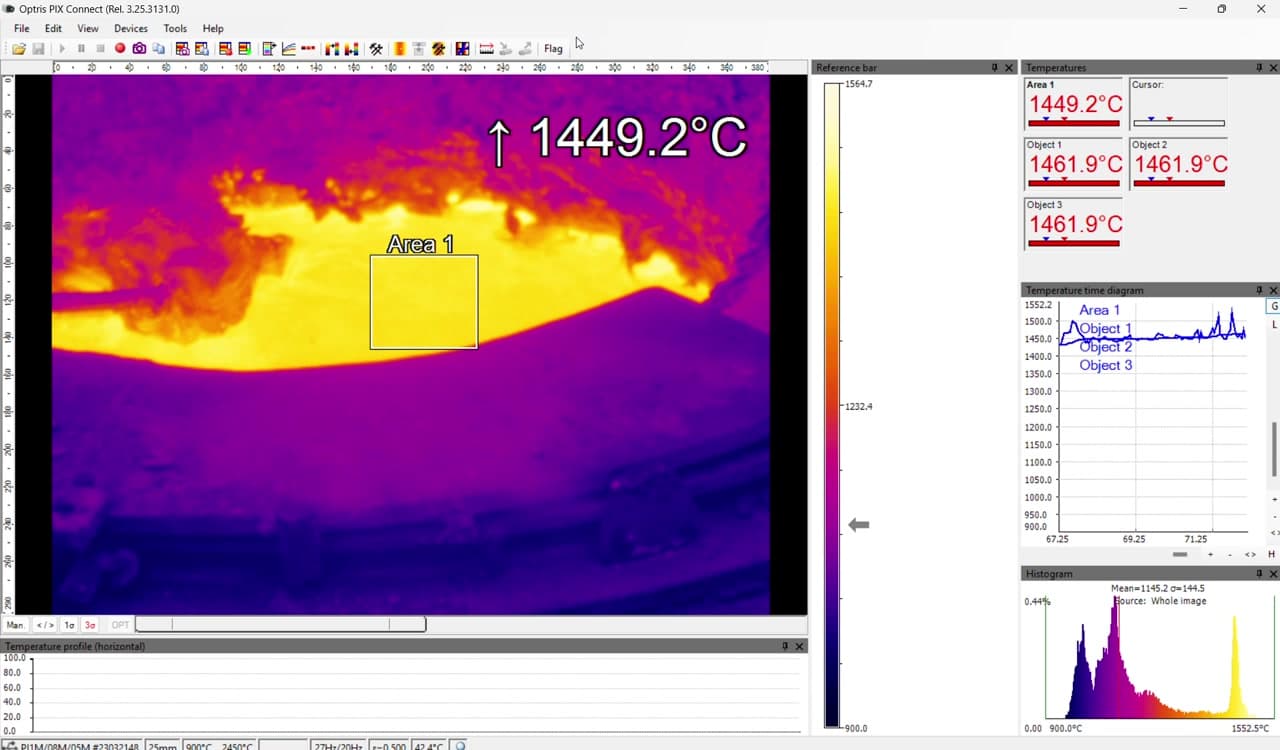Click the magnifier icon in the status bar
The width and height of the screenshot is (1280, 750).
tap(460, 746)
